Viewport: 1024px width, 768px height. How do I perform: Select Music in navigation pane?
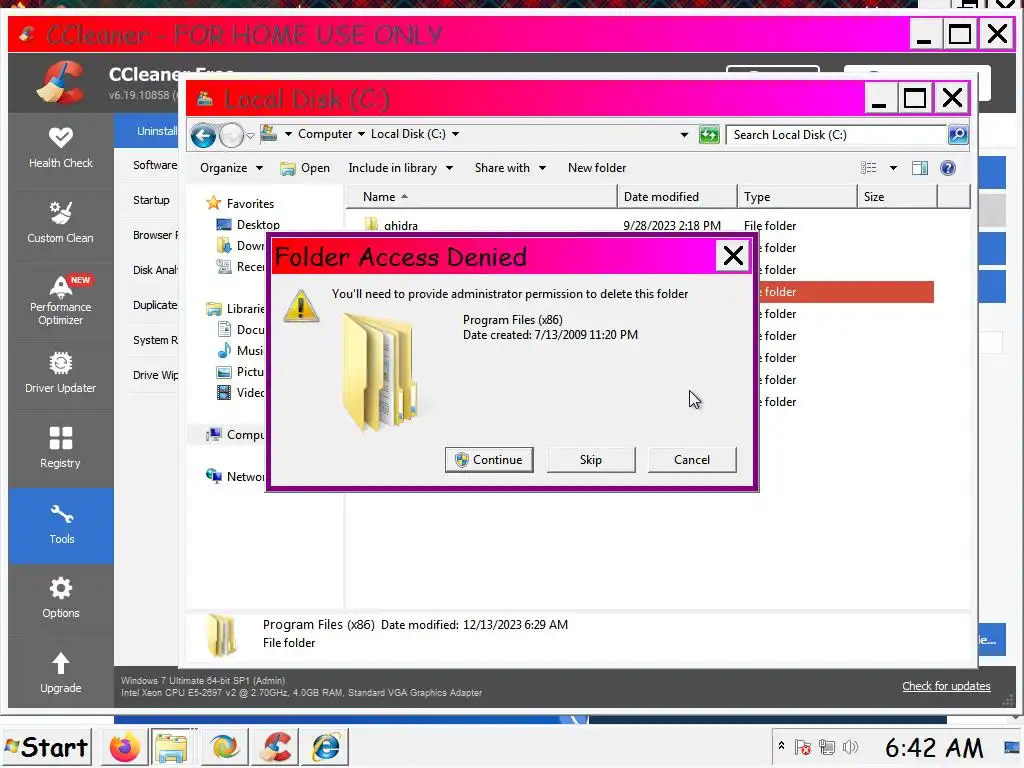[x=240, y=351]
